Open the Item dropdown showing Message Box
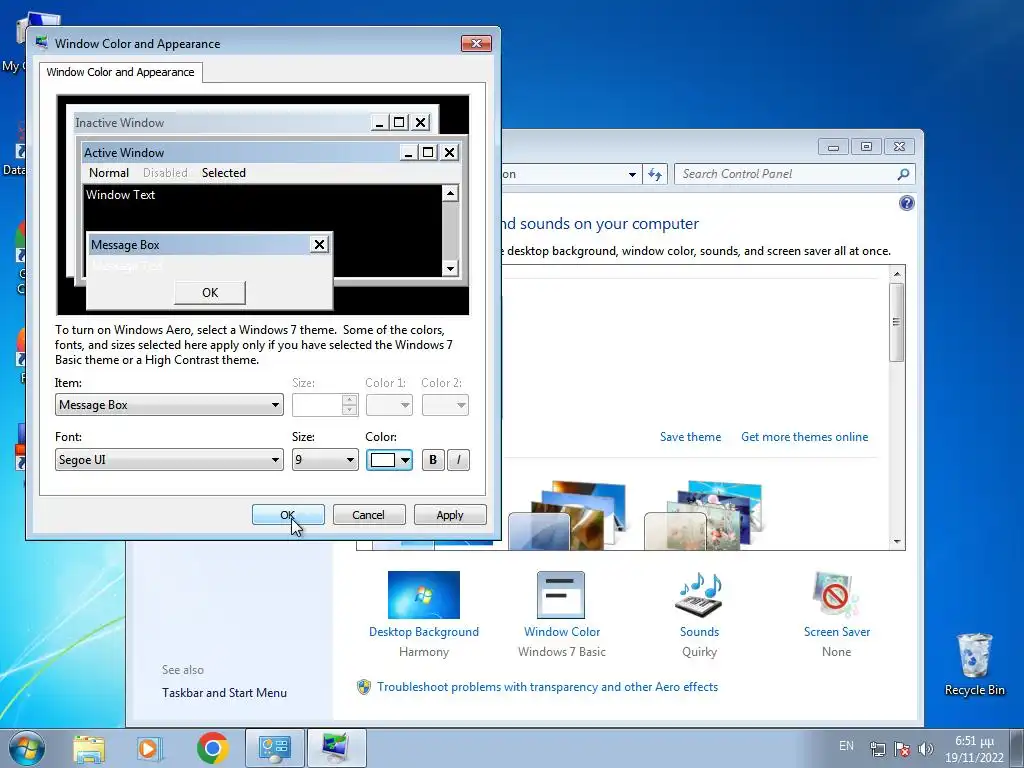The width and height of the screenshot is (1024, 768). (169, 405)
